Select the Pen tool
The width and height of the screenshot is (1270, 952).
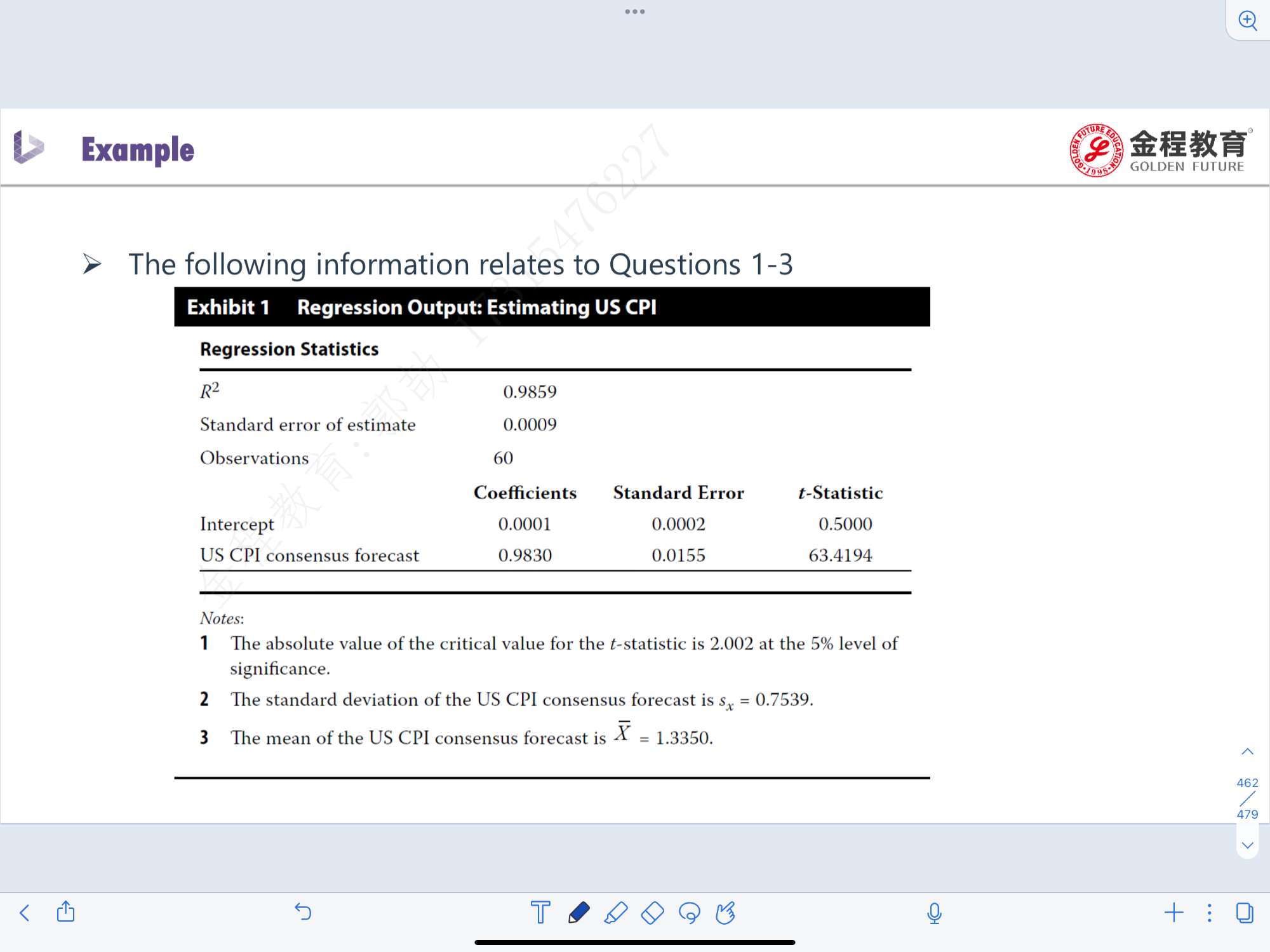578,913
